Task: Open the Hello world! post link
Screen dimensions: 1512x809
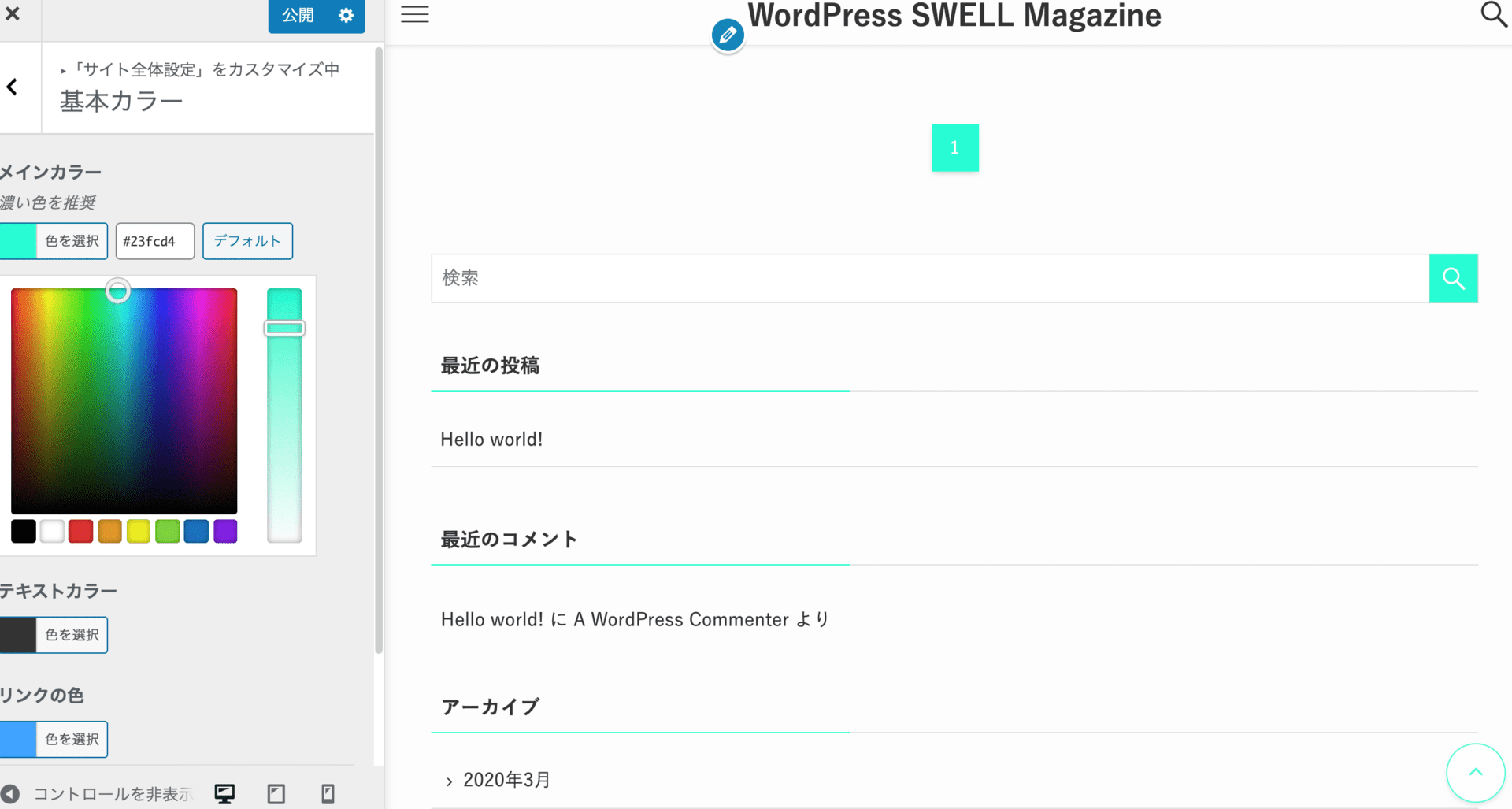Action: 491,440
